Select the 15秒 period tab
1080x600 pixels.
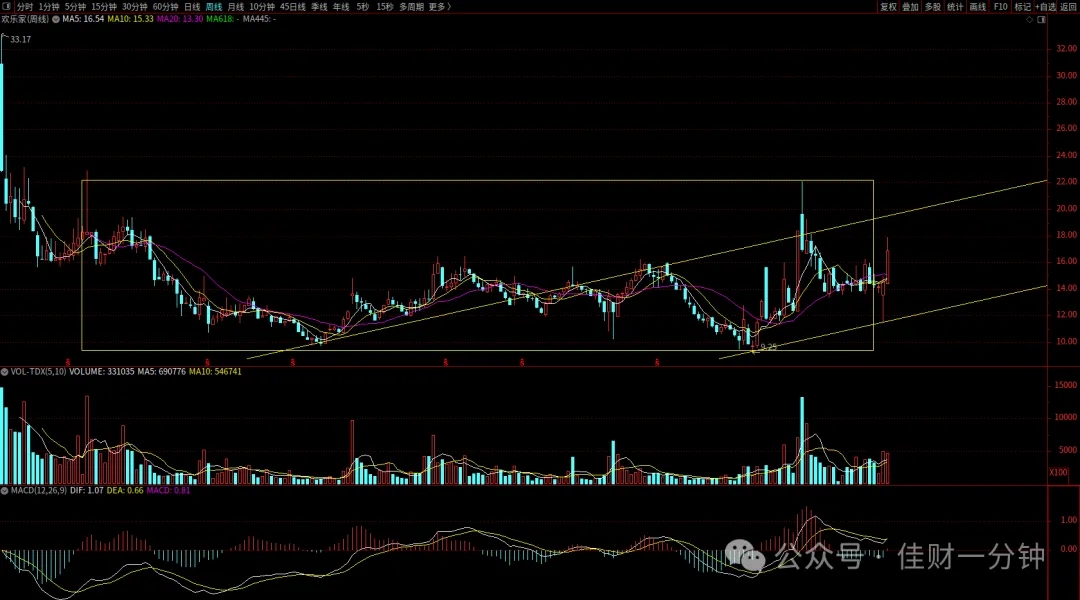click(x=385, y=7)
